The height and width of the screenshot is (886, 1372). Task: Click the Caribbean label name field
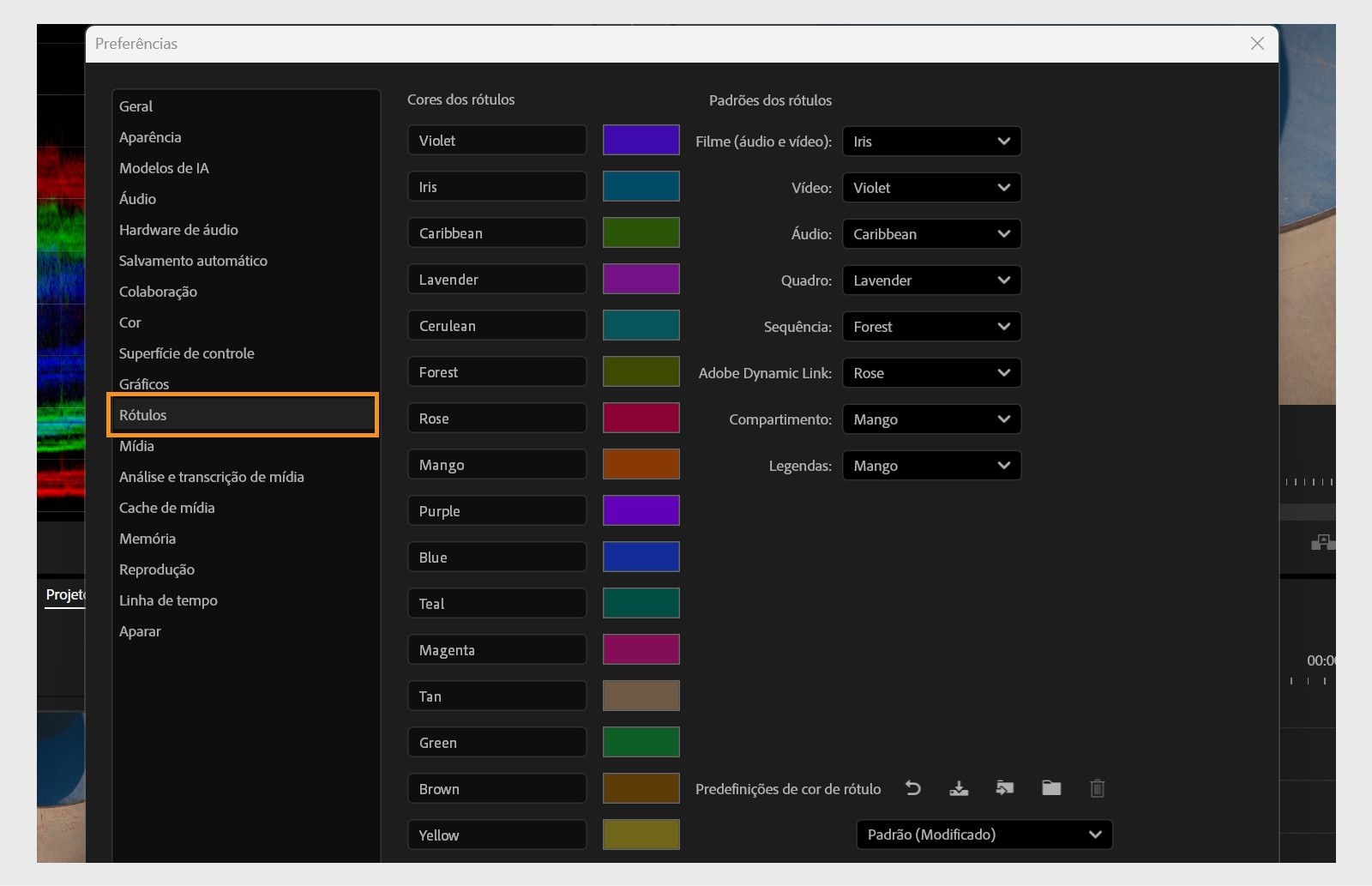point(497,233)
